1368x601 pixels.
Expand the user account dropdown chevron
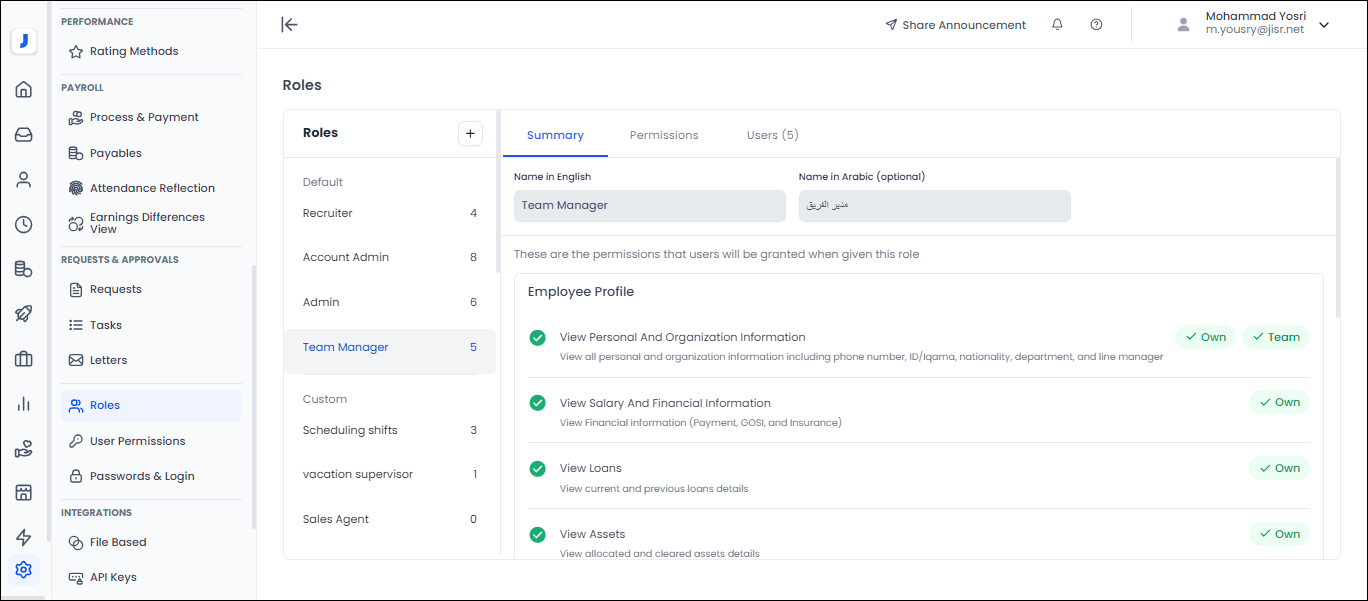[x=1324, y=25]
